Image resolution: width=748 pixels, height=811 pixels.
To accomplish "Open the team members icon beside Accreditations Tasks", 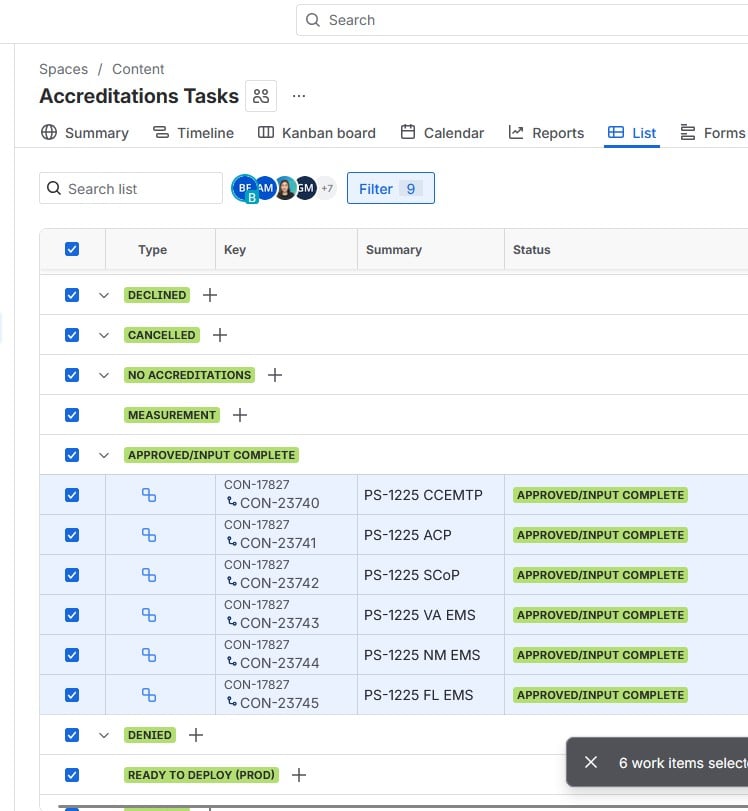I will pos(261,96).
